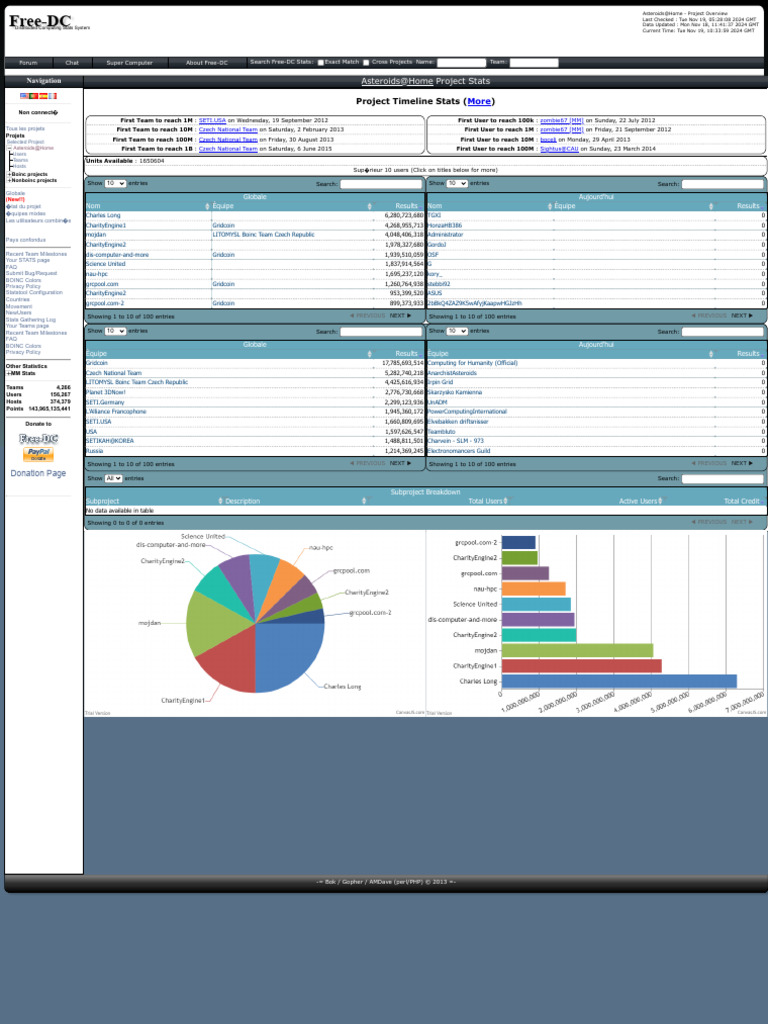Sort Subproject Breakdown by Subproject column
768x1024 pixels.
click(x=155, y=501)
